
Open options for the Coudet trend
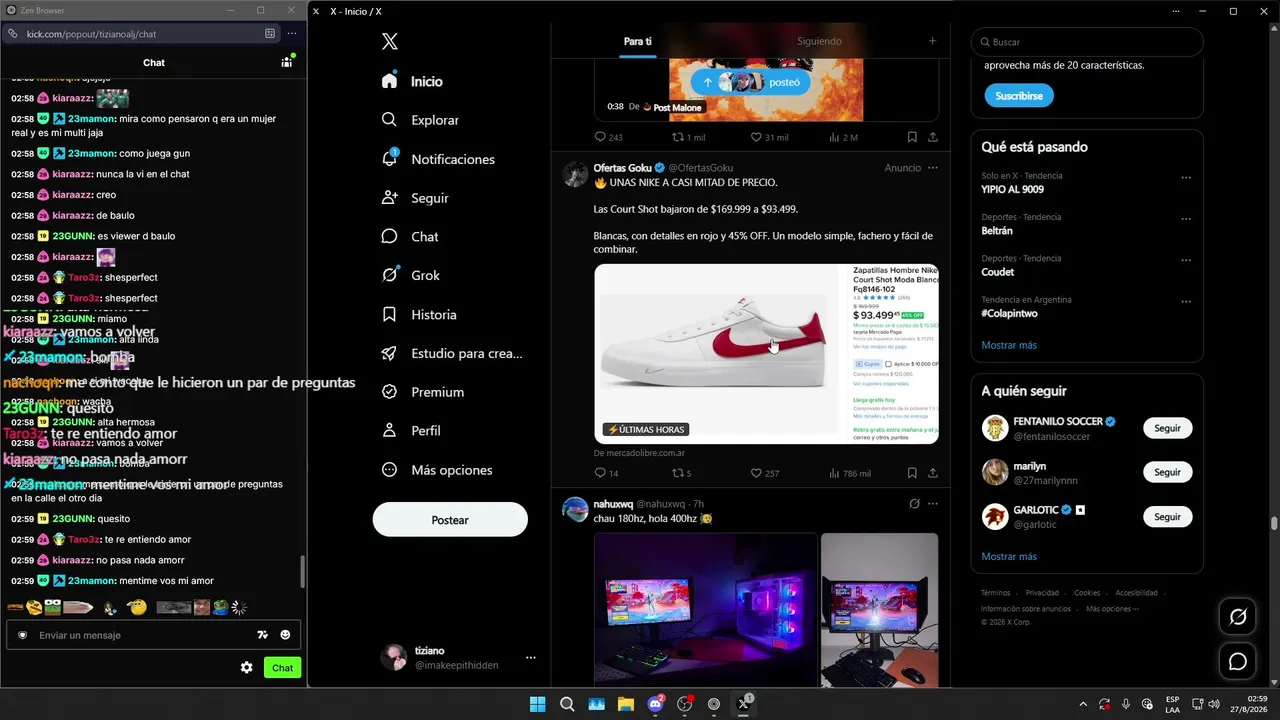[x=1186, y=260]
